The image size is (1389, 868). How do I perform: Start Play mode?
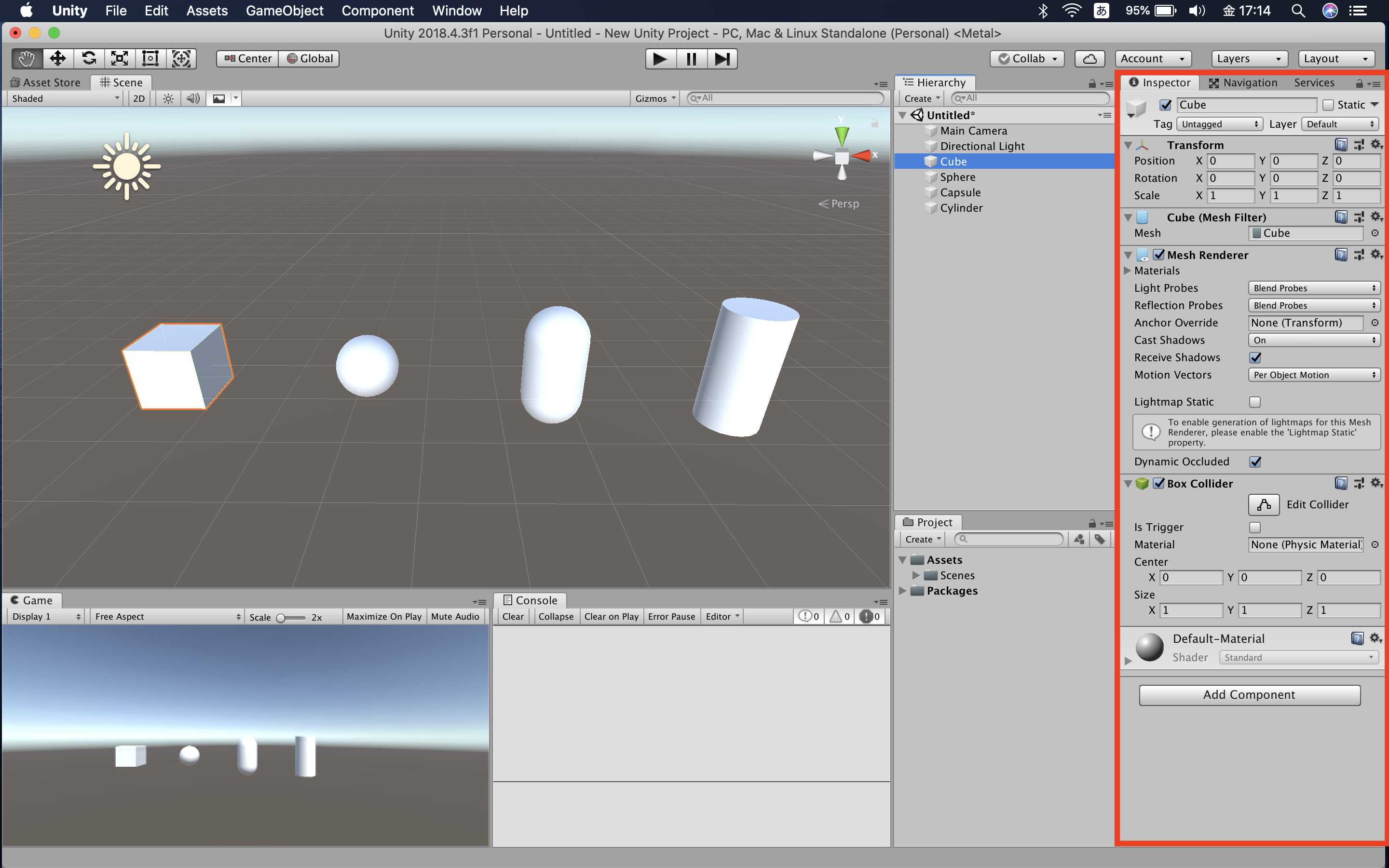coord(660,58)
